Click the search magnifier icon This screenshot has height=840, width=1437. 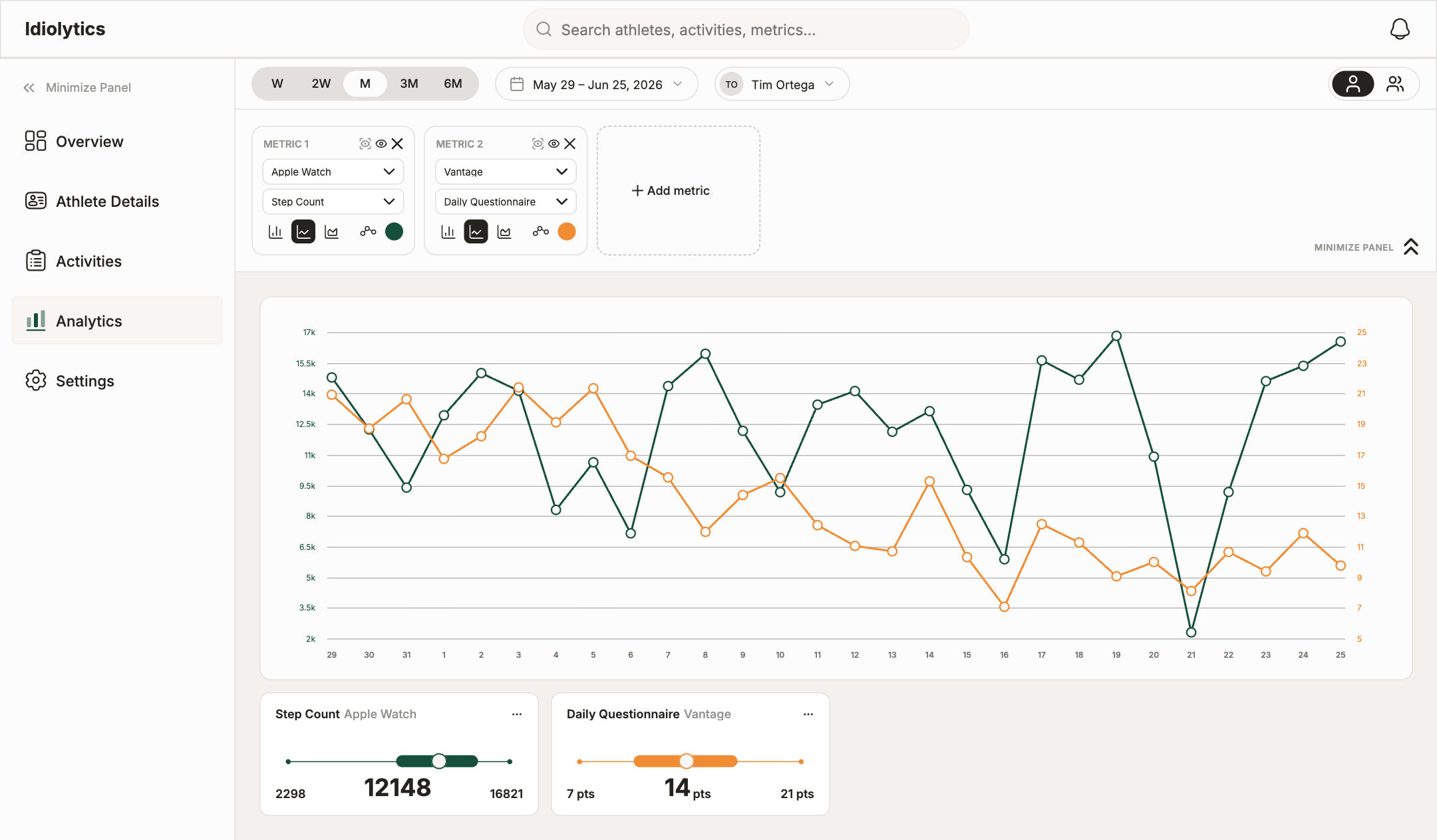[x=544, y=29]
